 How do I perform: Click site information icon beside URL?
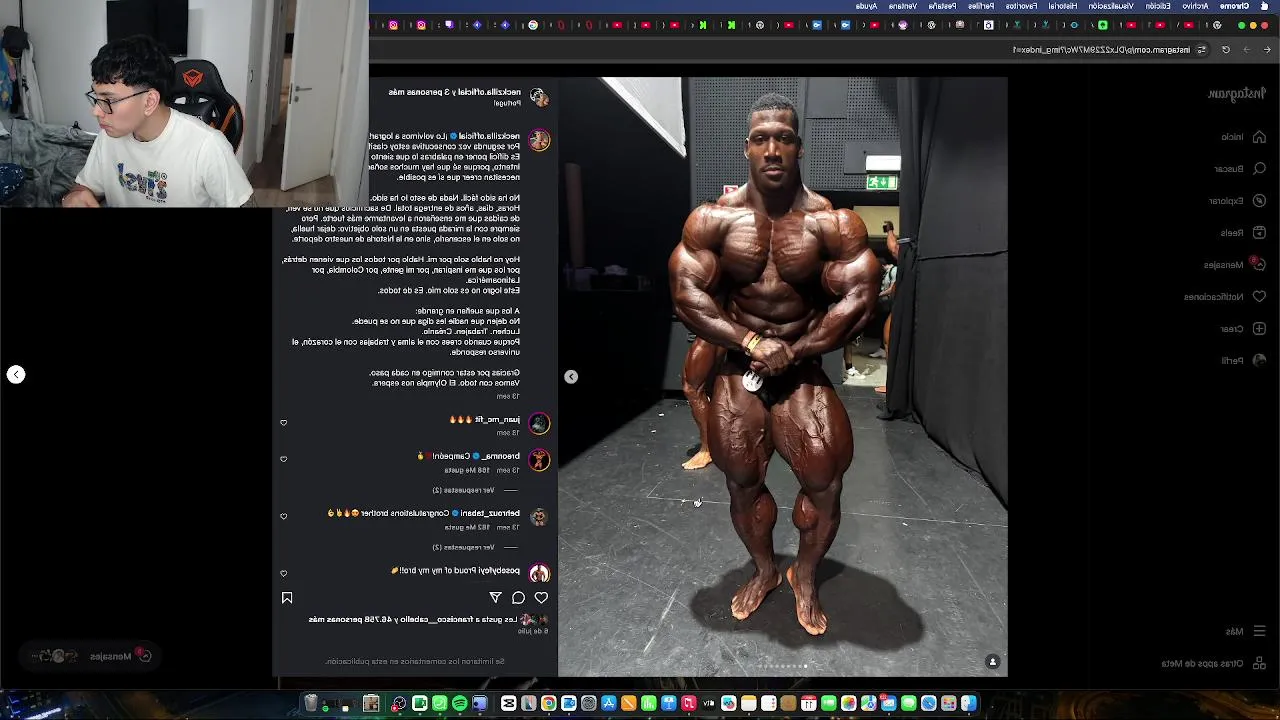[x=1201, y=49]
